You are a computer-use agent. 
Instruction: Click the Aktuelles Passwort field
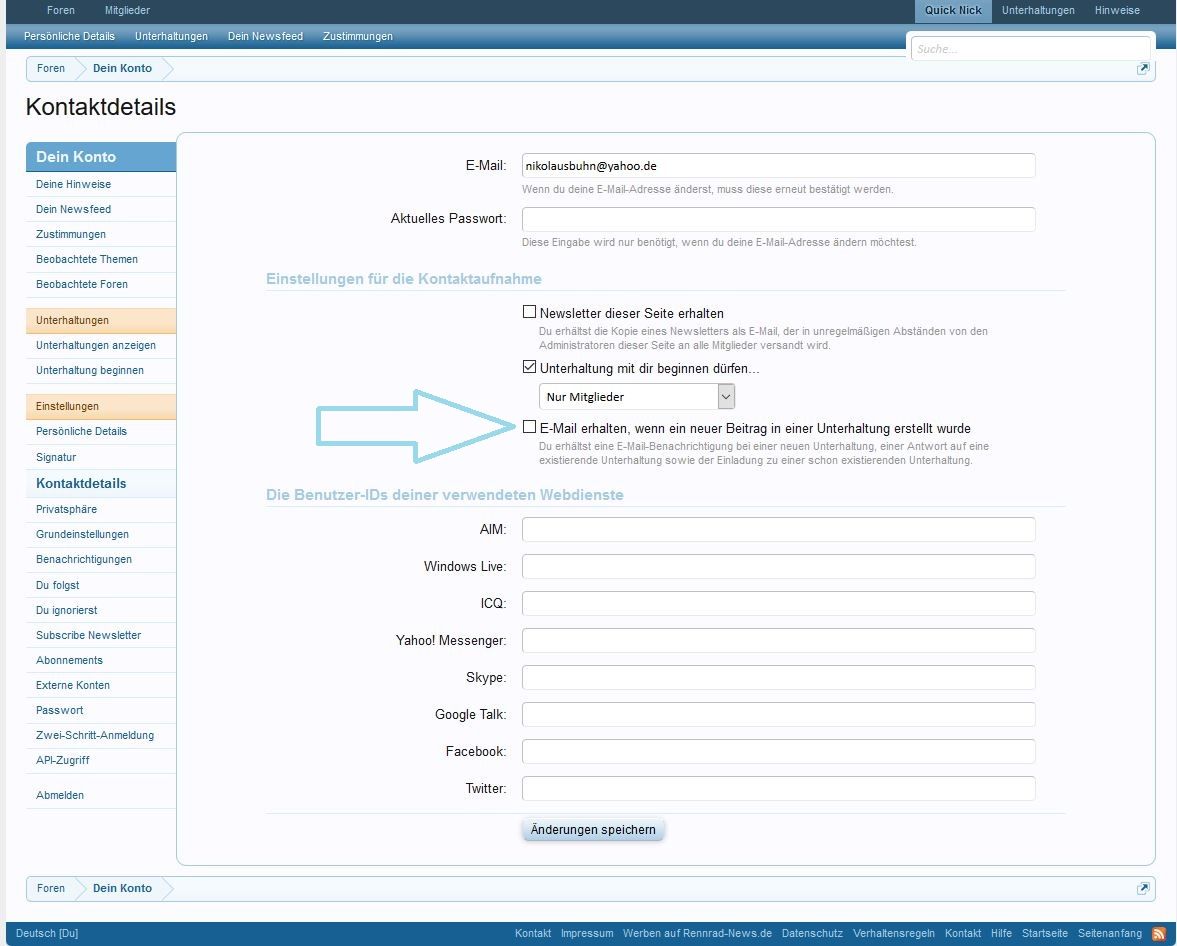778,219
